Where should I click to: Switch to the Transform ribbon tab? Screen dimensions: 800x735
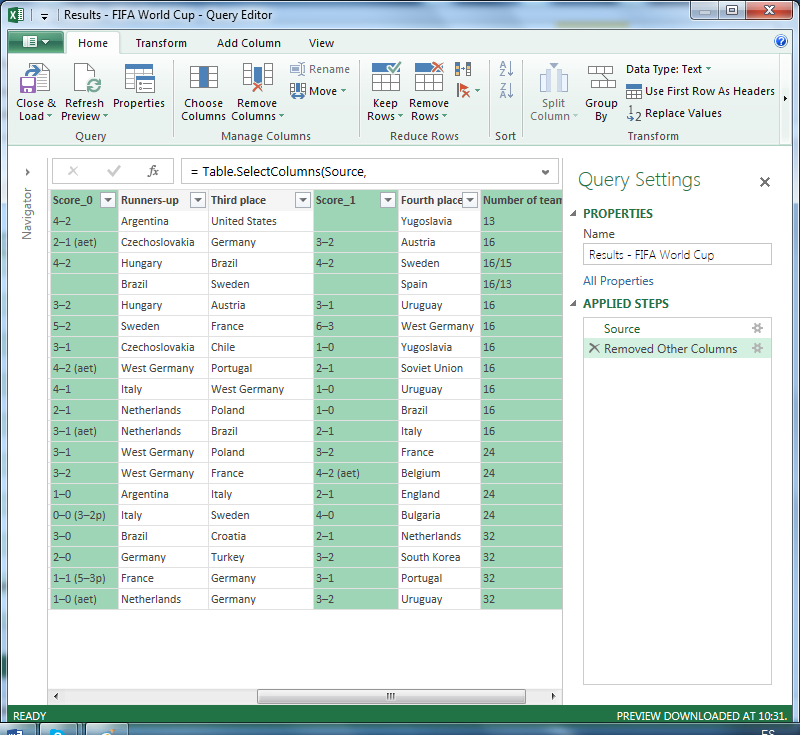pos(161,43)
